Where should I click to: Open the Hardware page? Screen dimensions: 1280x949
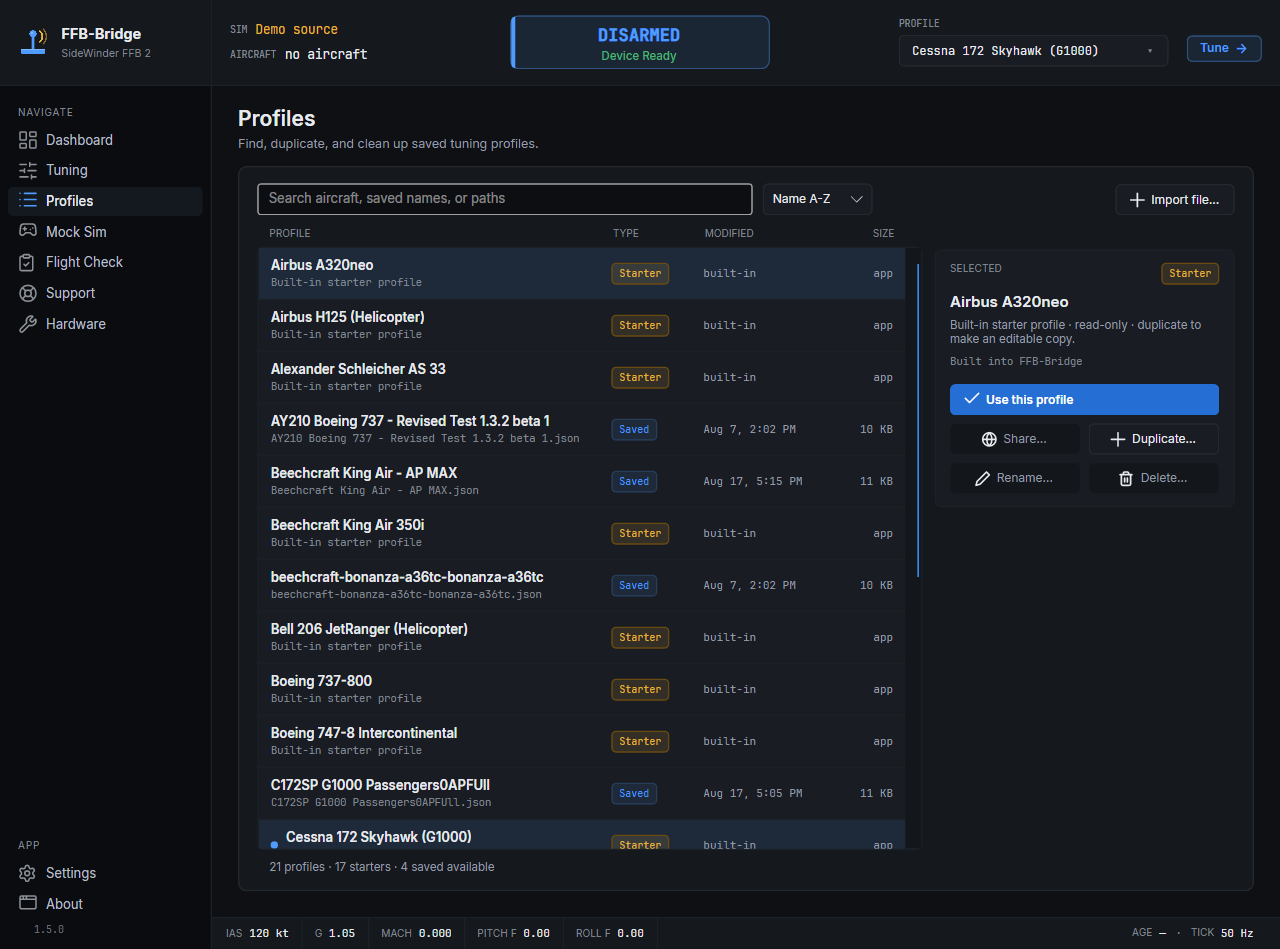(105, 324)
